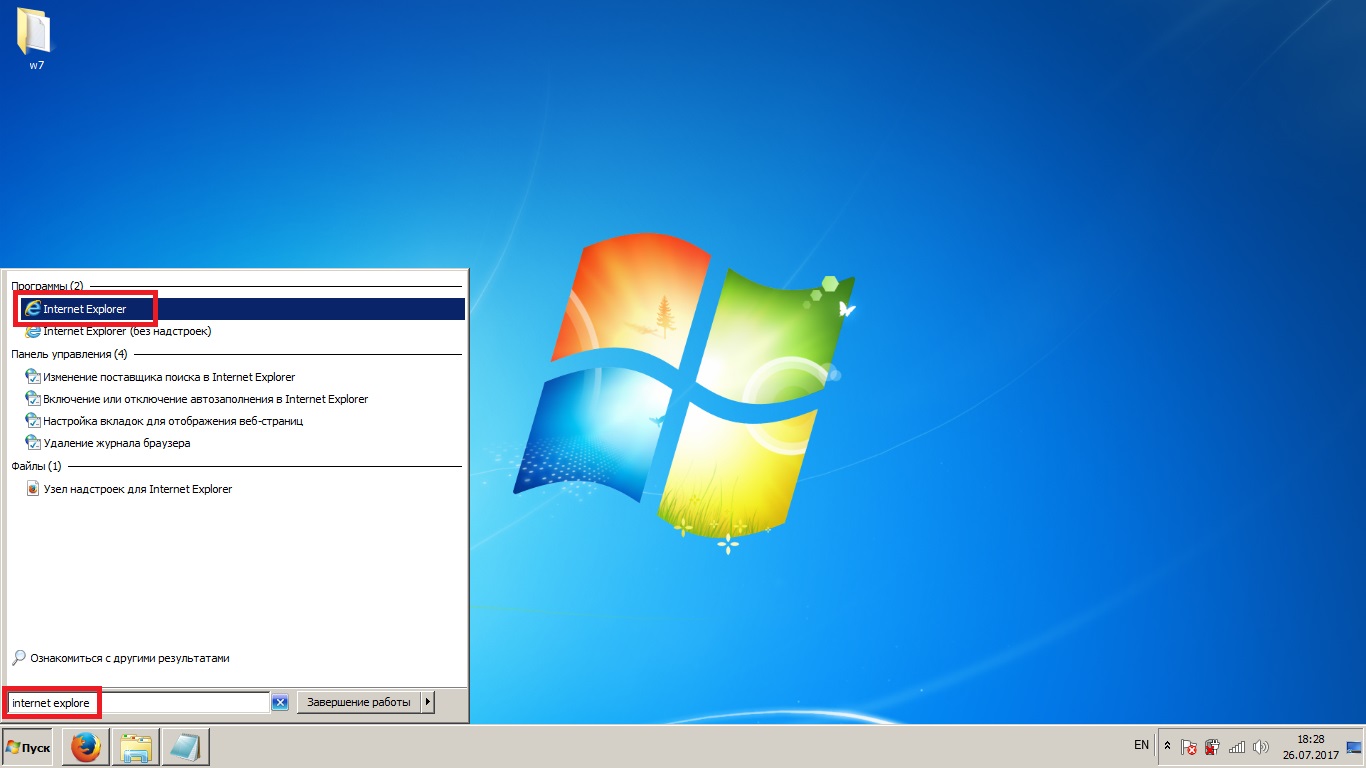1366x768 pixels.
Task: Launch Firefox from the taskbar
Action: click(x=86, y=747)
